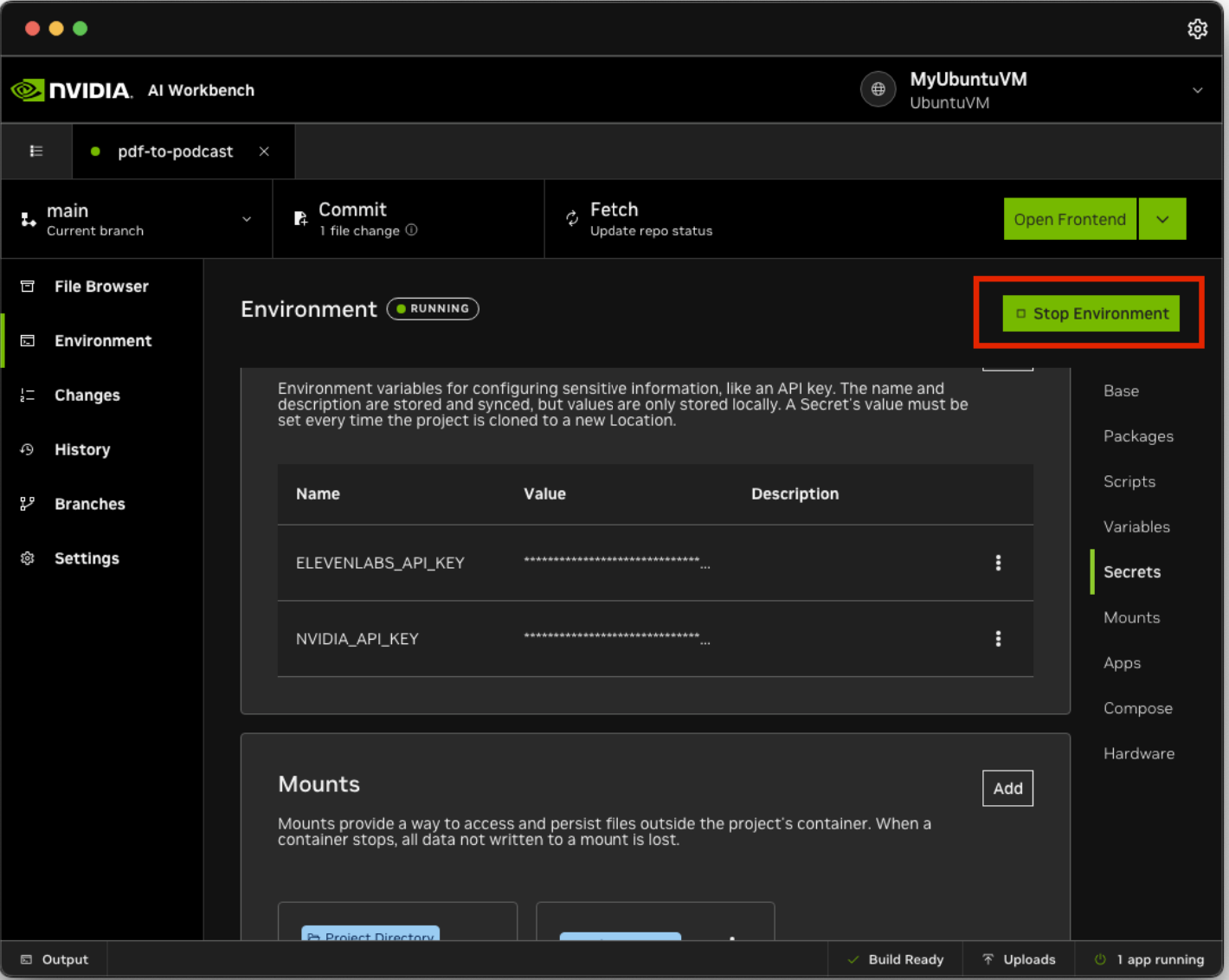Image resolution: width=1229 pixels, height=980 pixels.
Task: Click the globe location icon
Action: pos(878,89)
